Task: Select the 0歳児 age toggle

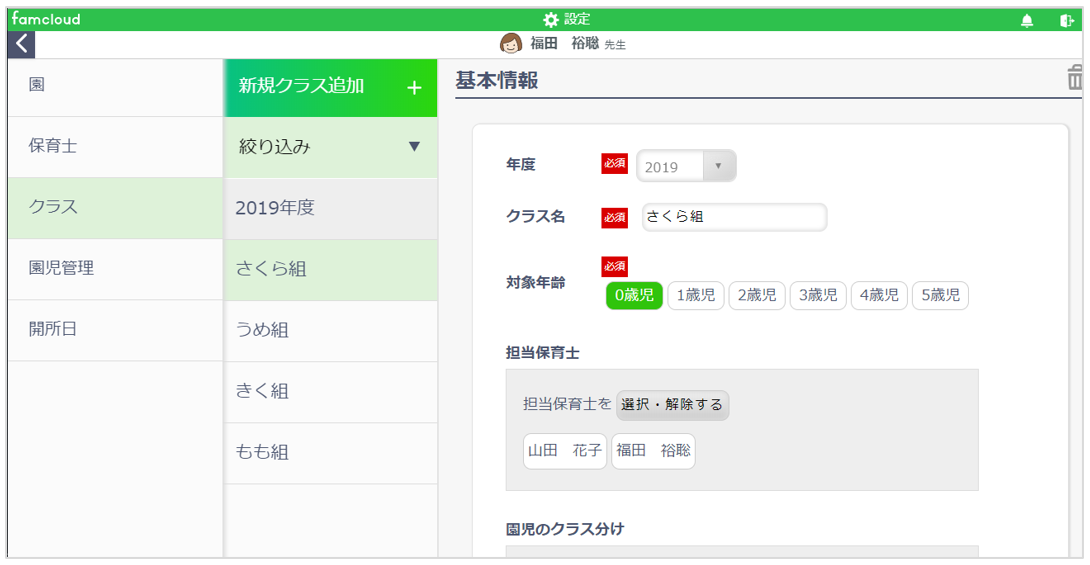Action: 634,295
